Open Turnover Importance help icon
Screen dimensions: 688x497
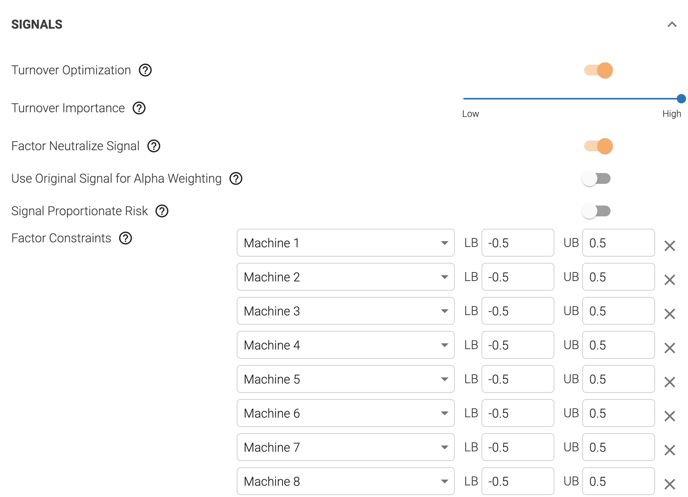click(139, 108)
